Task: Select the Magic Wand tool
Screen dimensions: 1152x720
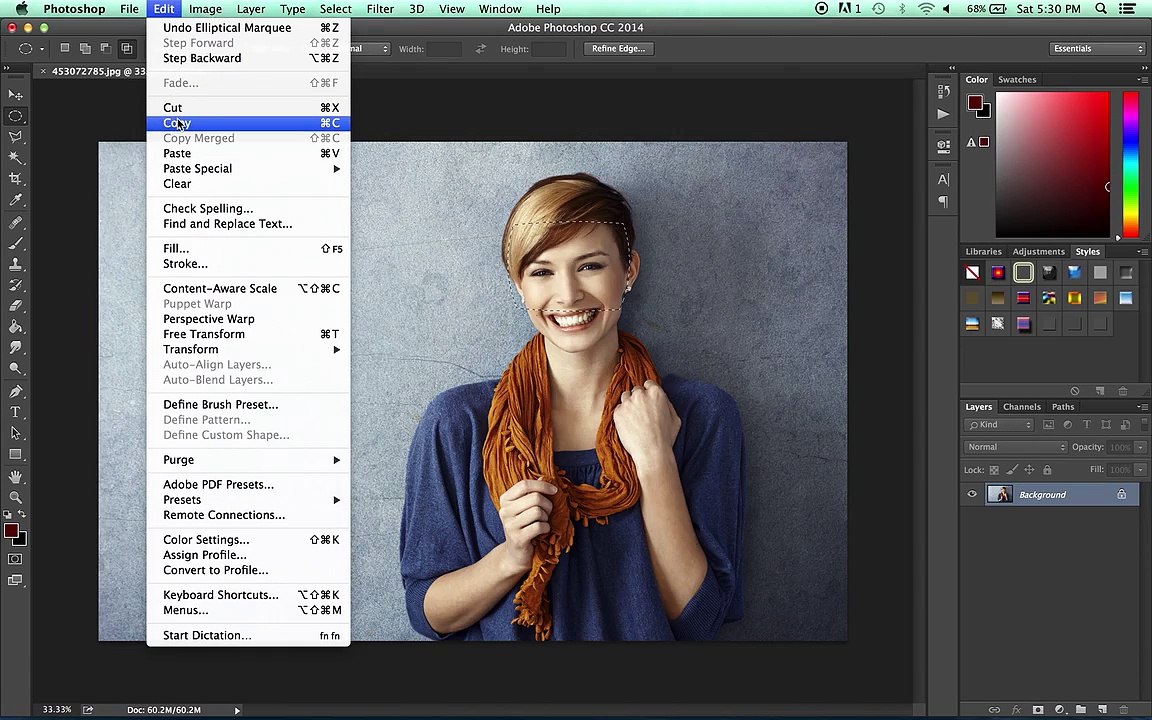Action: click(15, 158)
